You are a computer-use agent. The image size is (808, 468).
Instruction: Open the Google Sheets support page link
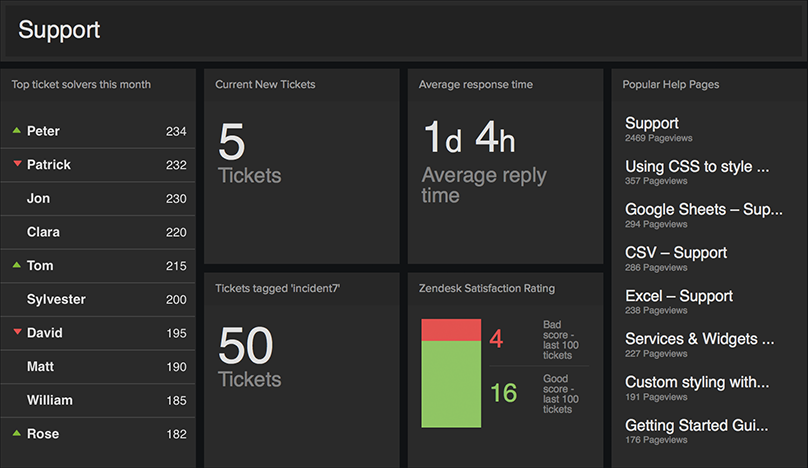pos(703,209)
